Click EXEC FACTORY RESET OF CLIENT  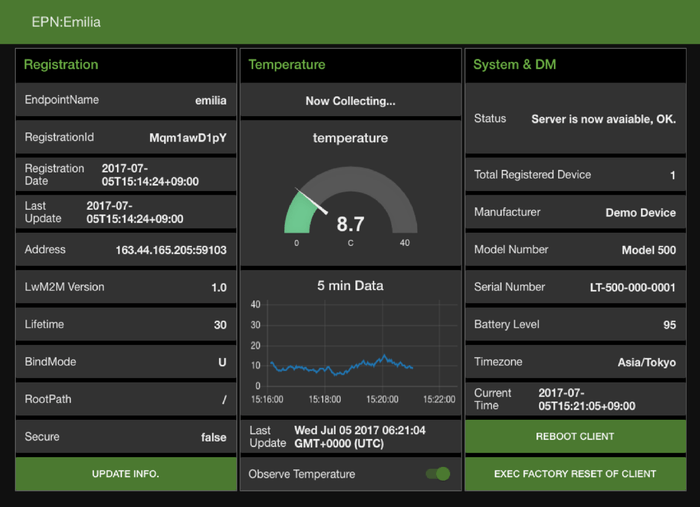coord(575,473)
